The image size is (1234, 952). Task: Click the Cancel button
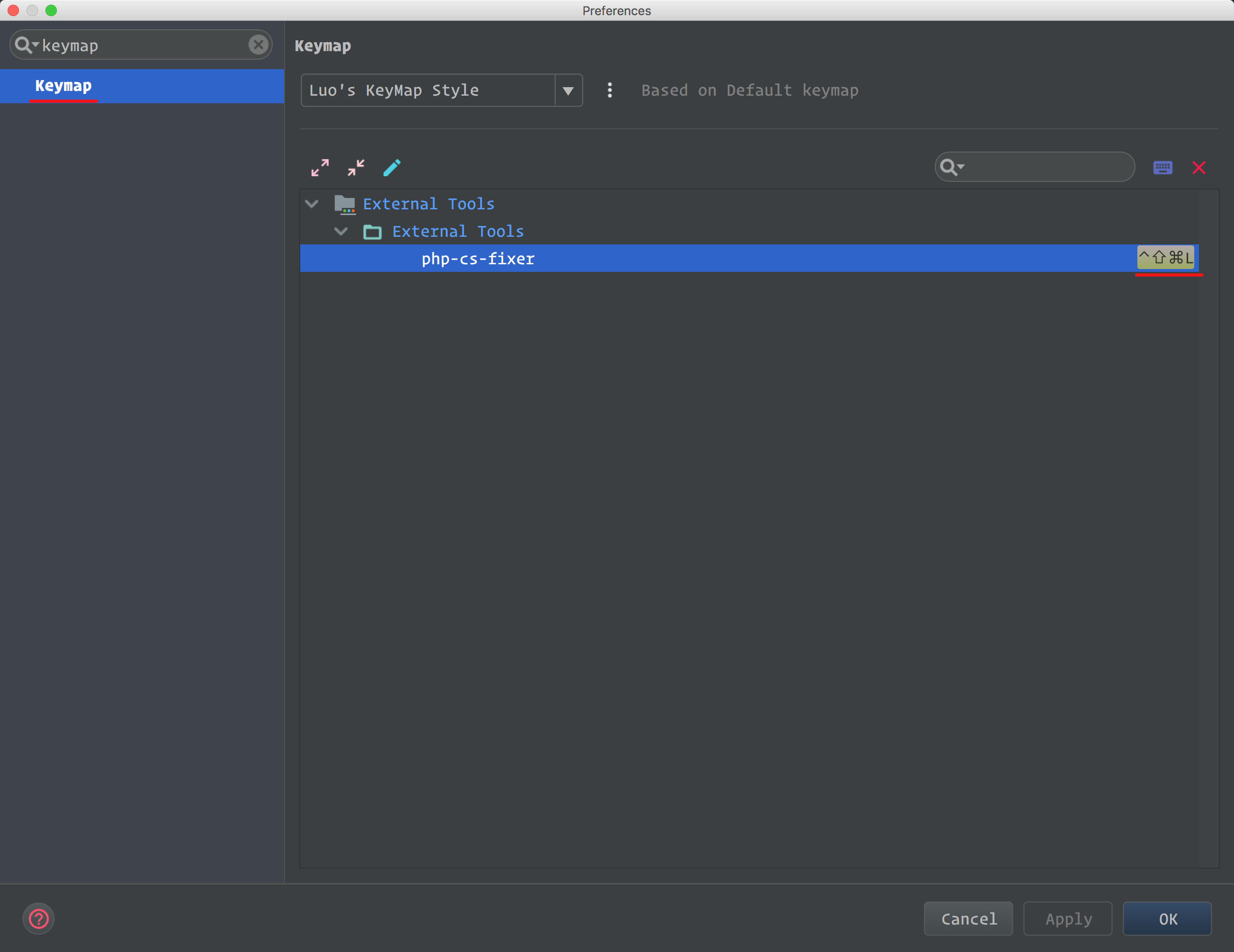pyautogui.click(x=968, y=919)
